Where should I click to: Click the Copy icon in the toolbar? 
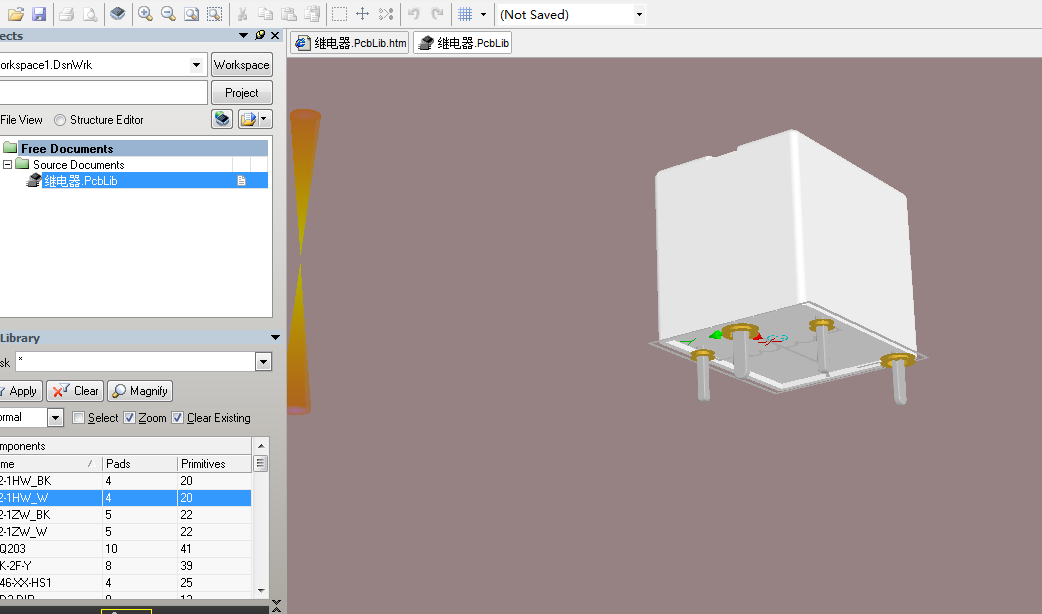tap(265, 14)
